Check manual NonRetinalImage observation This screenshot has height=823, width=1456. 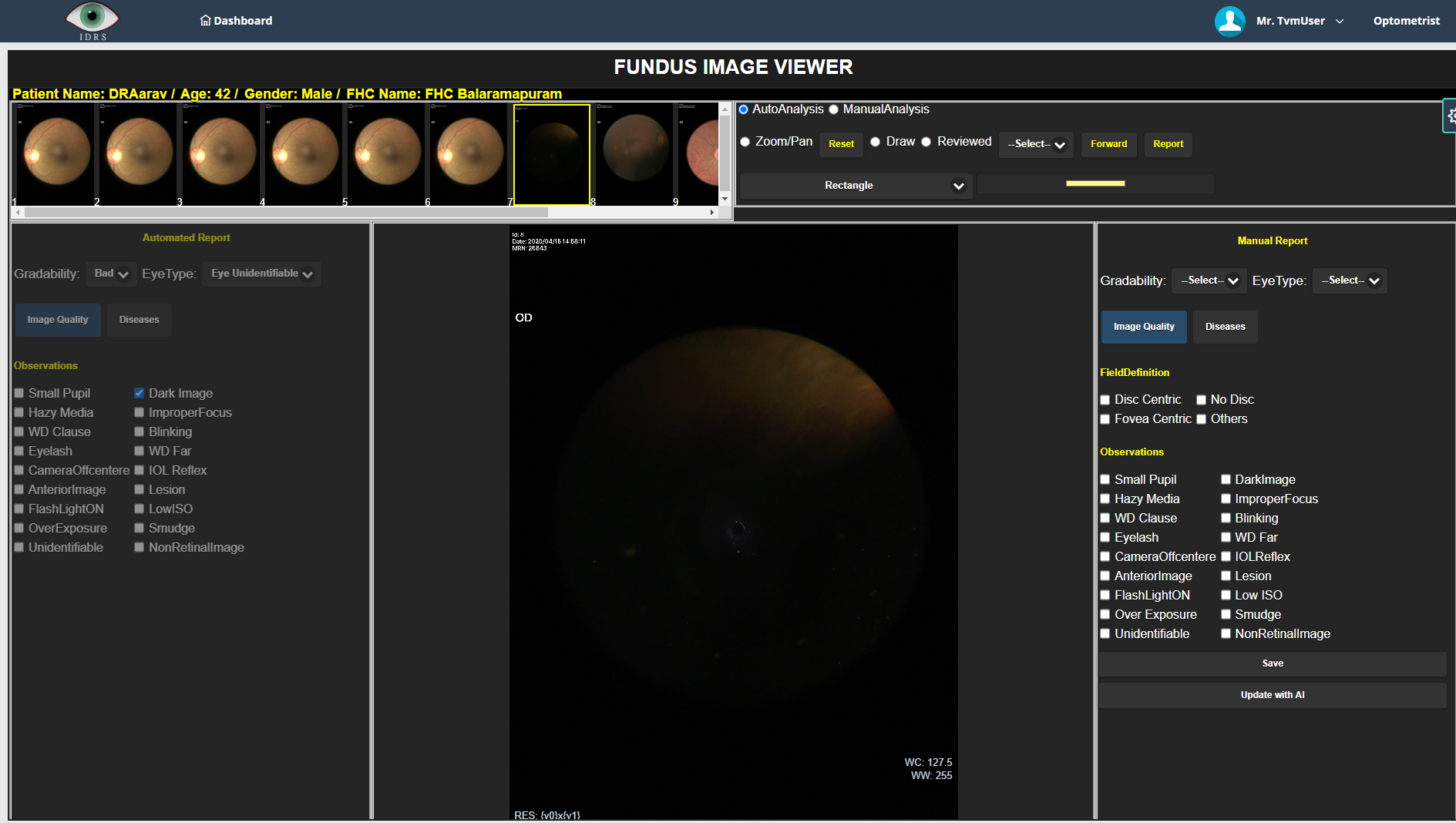click(1226, 633)
